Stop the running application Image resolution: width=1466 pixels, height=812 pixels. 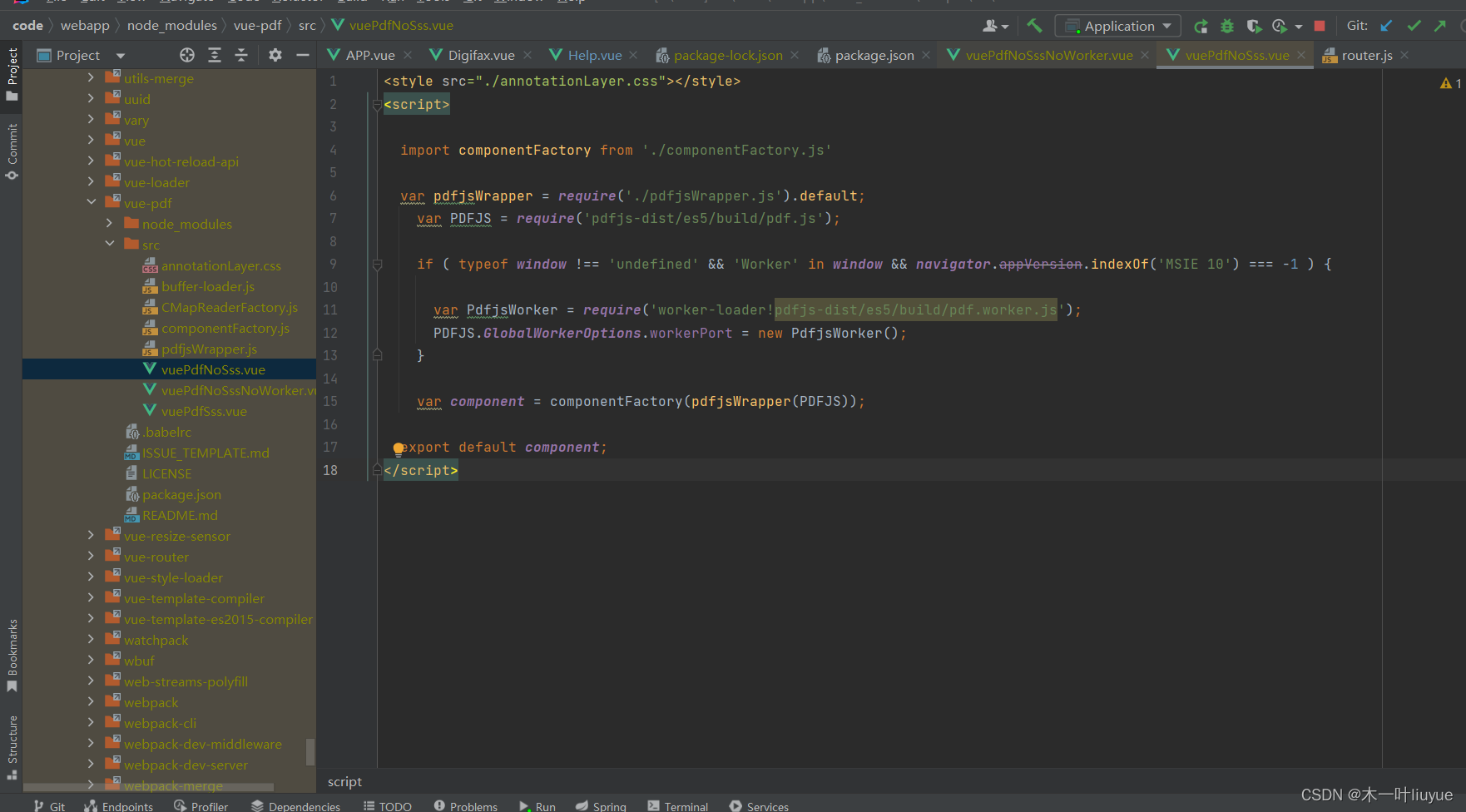(x=1320, y=26)
